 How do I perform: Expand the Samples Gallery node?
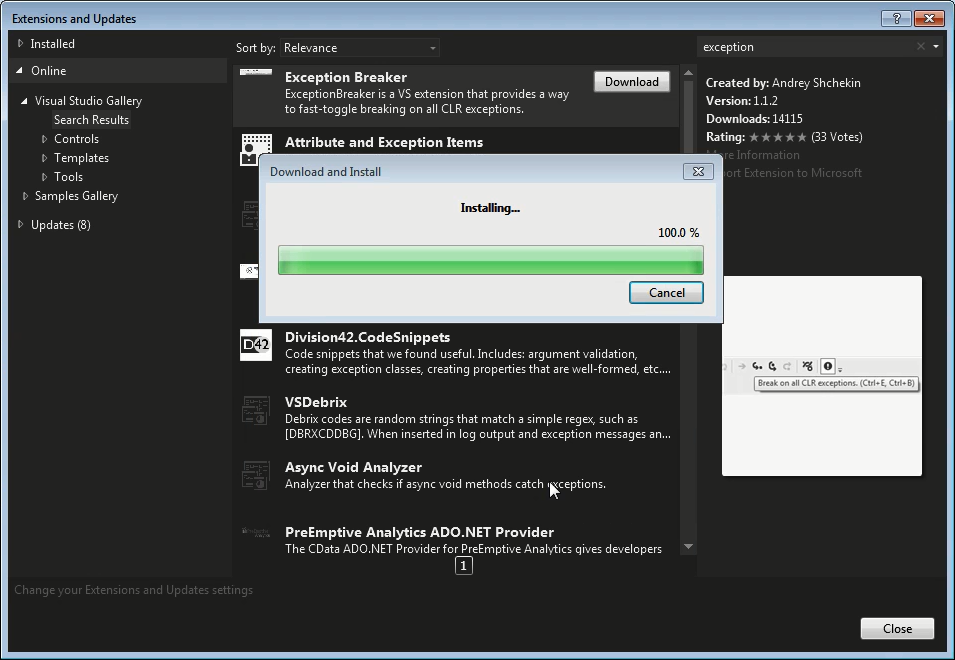click(x=25, y=196)
